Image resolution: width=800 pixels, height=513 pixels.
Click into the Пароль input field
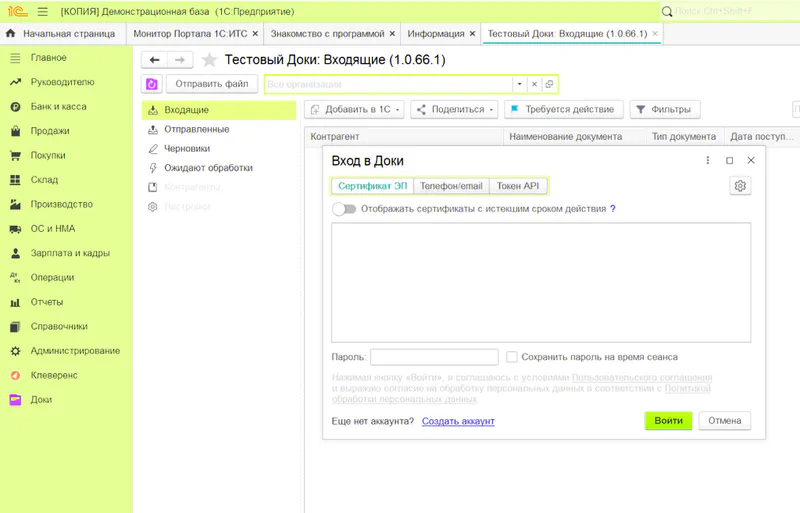434,357
